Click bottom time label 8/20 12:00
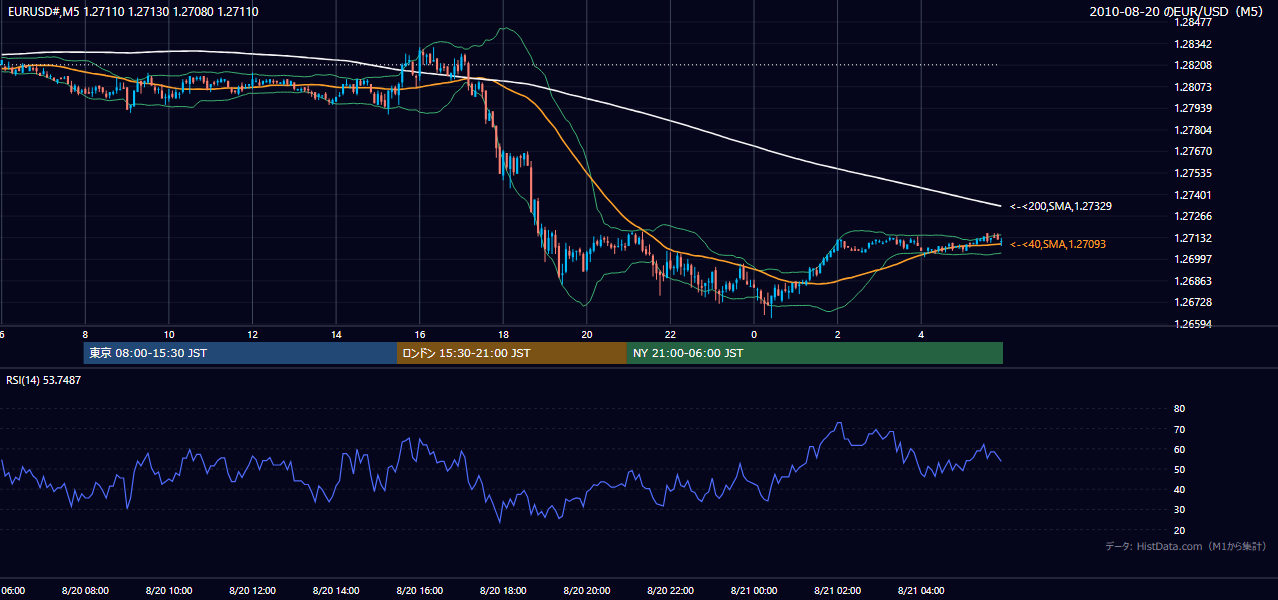The image size is (1278, 600). tap(252, 591)
